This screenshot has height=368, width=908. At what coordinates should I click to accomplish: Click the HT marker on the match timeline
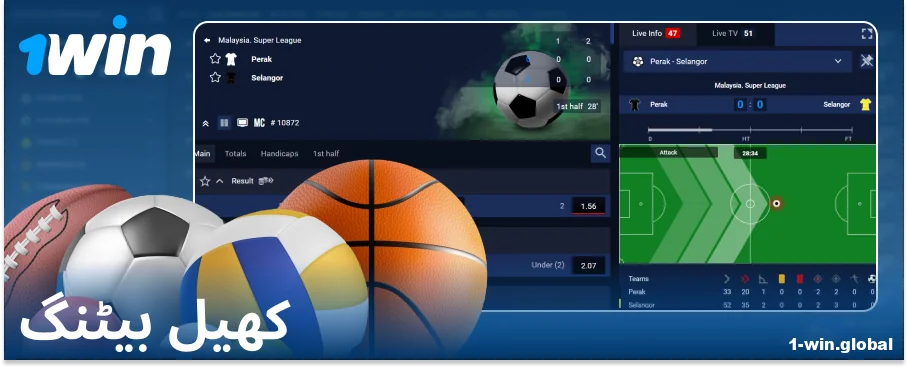[x=746, y=139]
